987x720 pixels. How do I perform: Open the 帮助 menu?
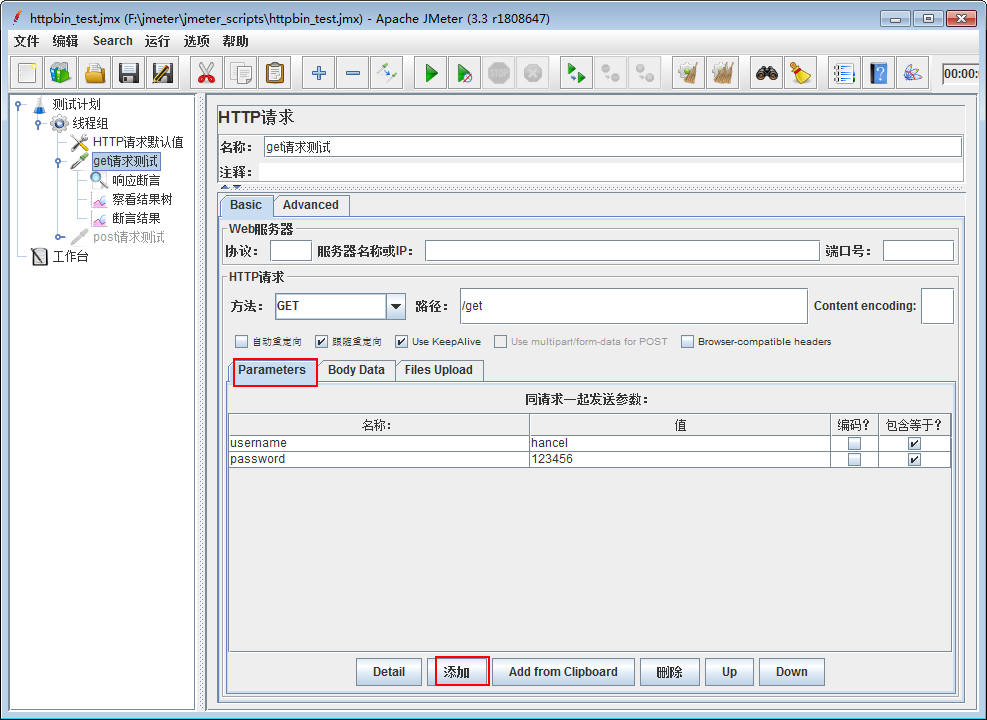click(235, 42)
